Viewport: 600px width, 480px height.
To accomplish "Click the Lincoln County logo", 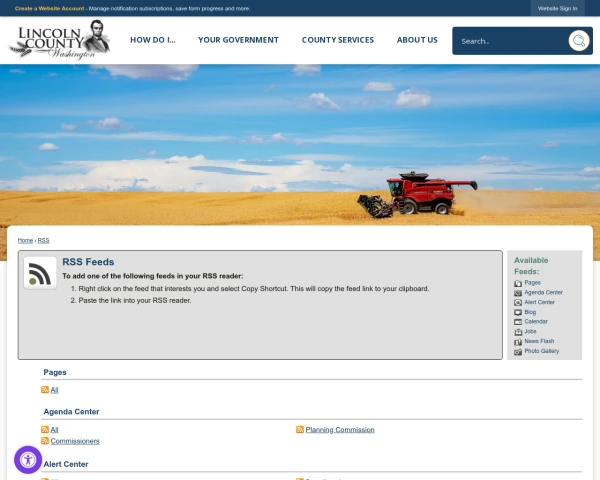I will point(59,40).
